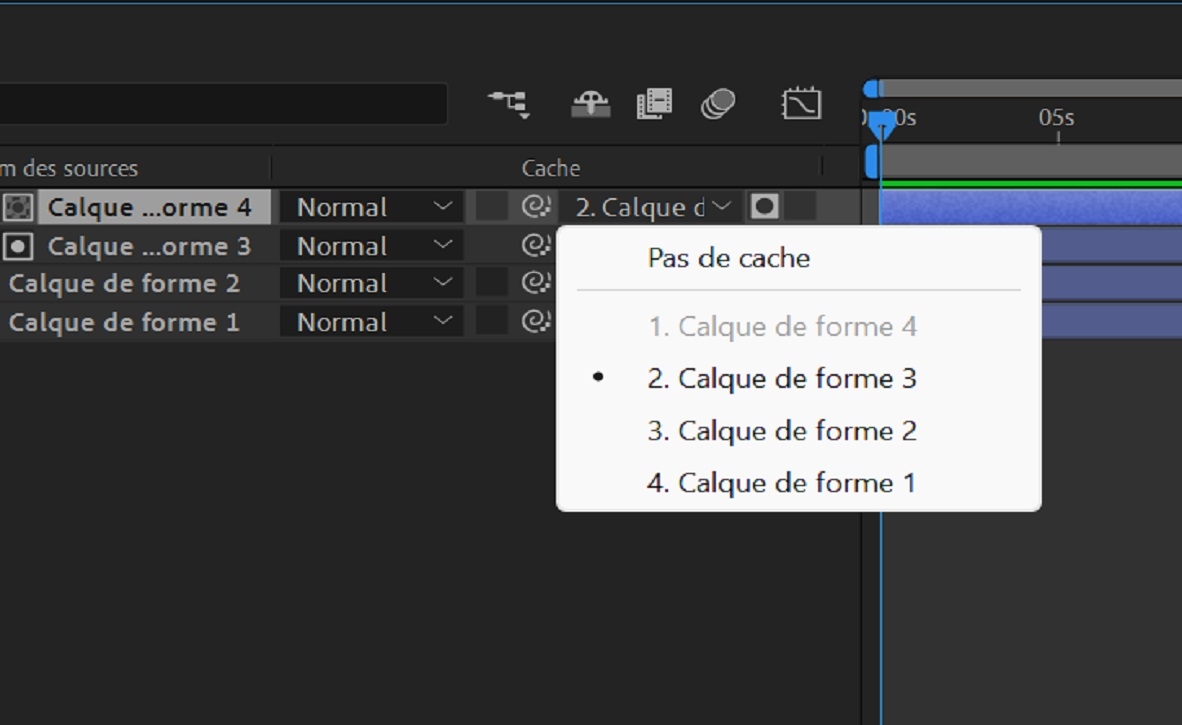Toggle hide shy layers icon
The image size is (1182, 725).
(591, 103)
